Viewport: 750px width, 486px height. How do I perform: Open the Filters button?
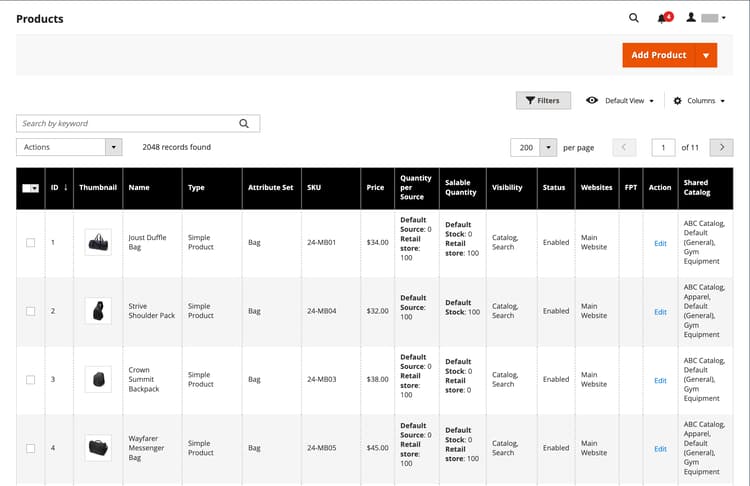543,100
